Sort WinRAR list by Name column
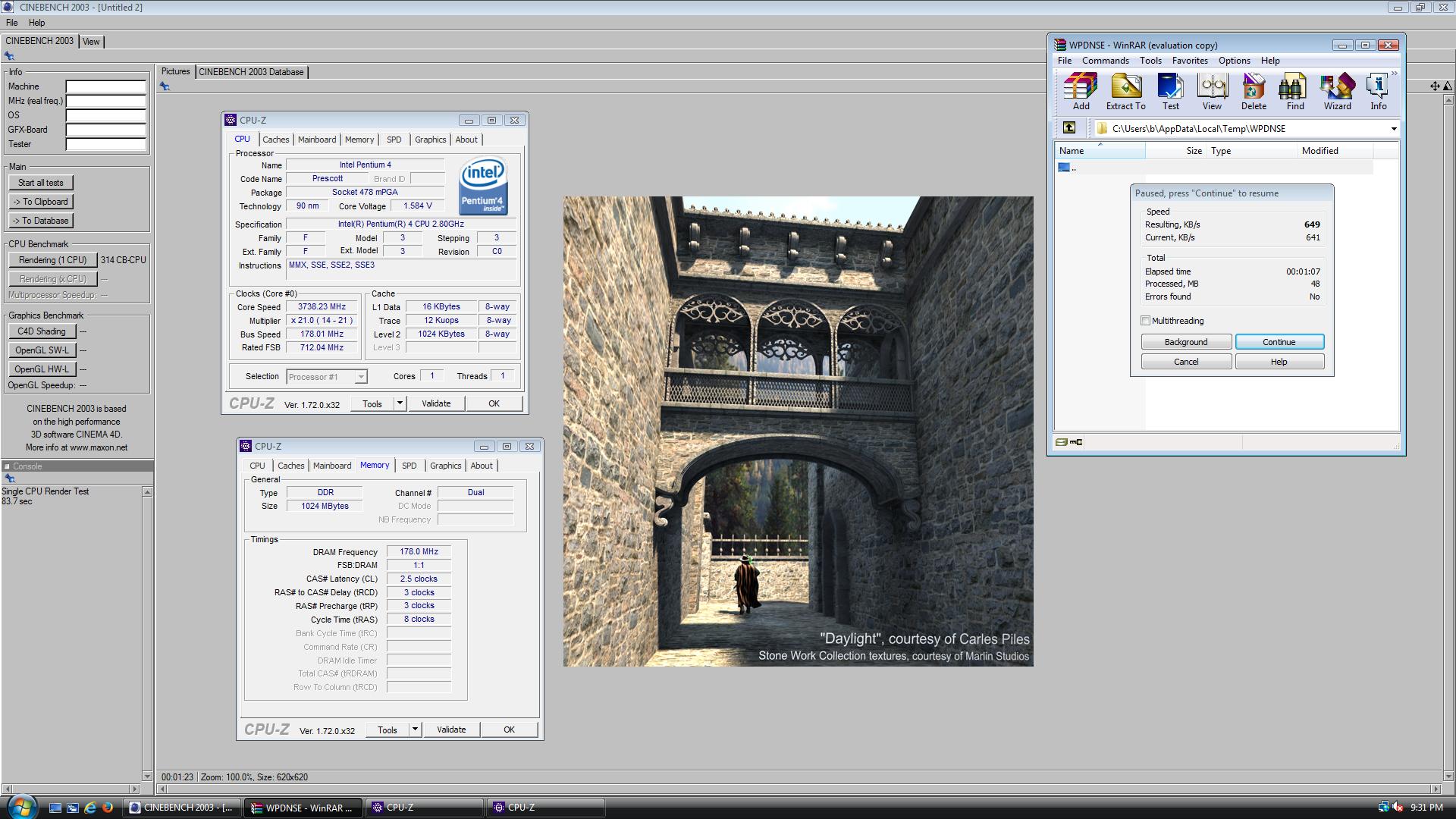Screen dimensions: 1456x819 1100,151
